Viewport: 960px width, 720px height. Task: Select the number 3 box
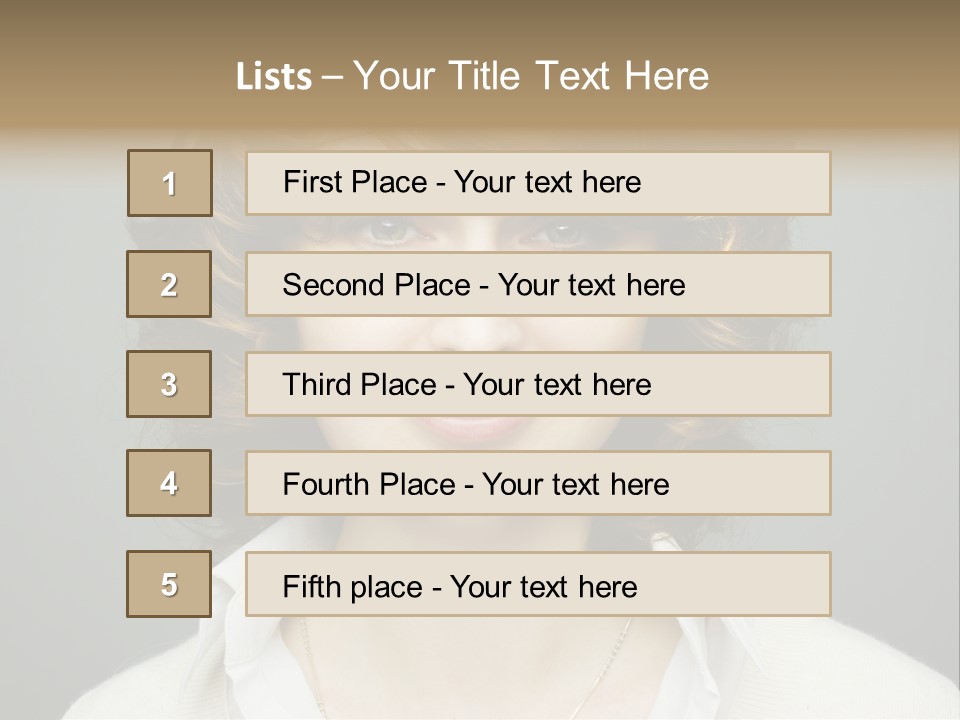click(170, 384)
